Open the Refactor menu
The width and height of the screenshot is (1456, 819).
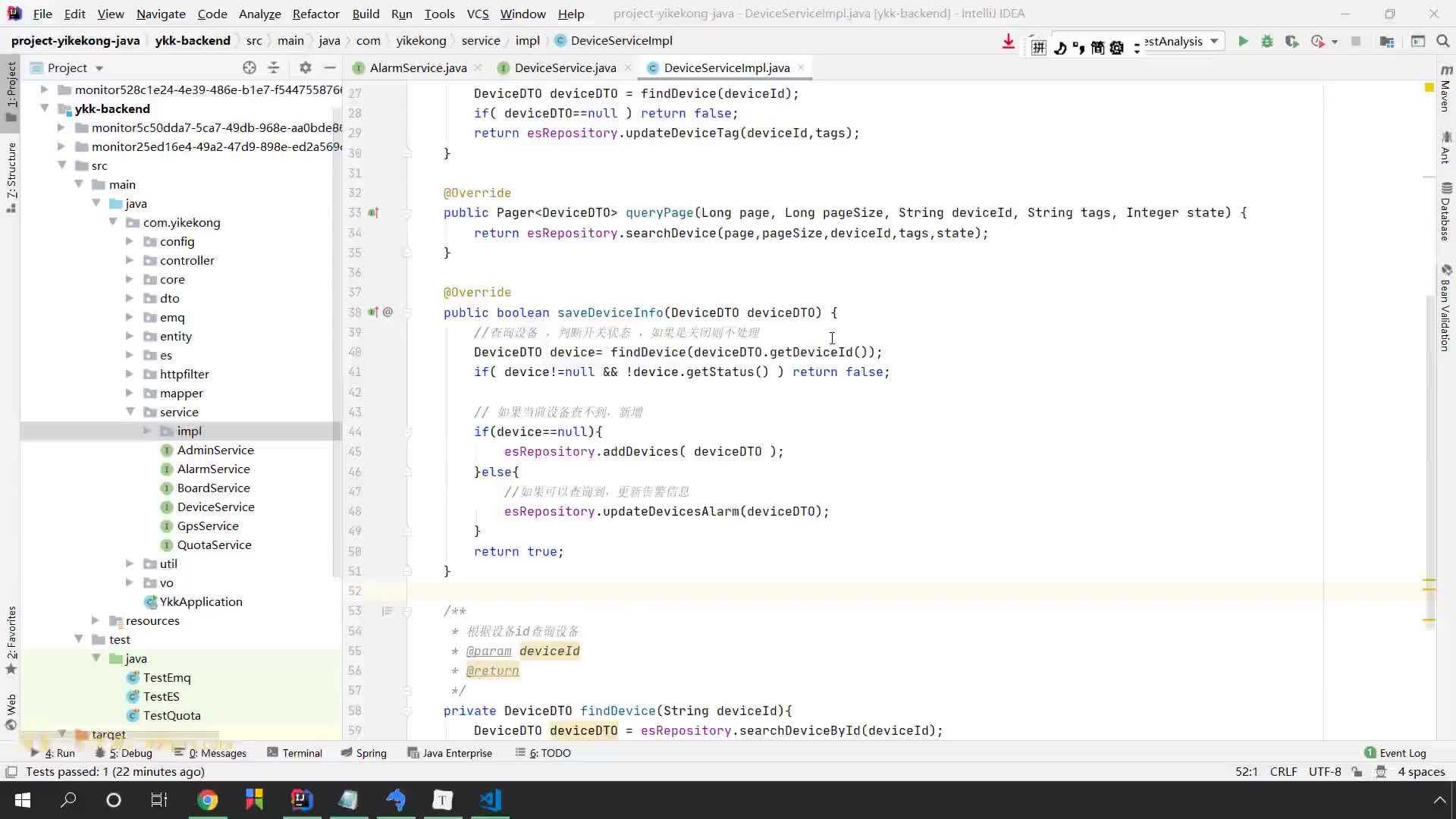(315, 14)
